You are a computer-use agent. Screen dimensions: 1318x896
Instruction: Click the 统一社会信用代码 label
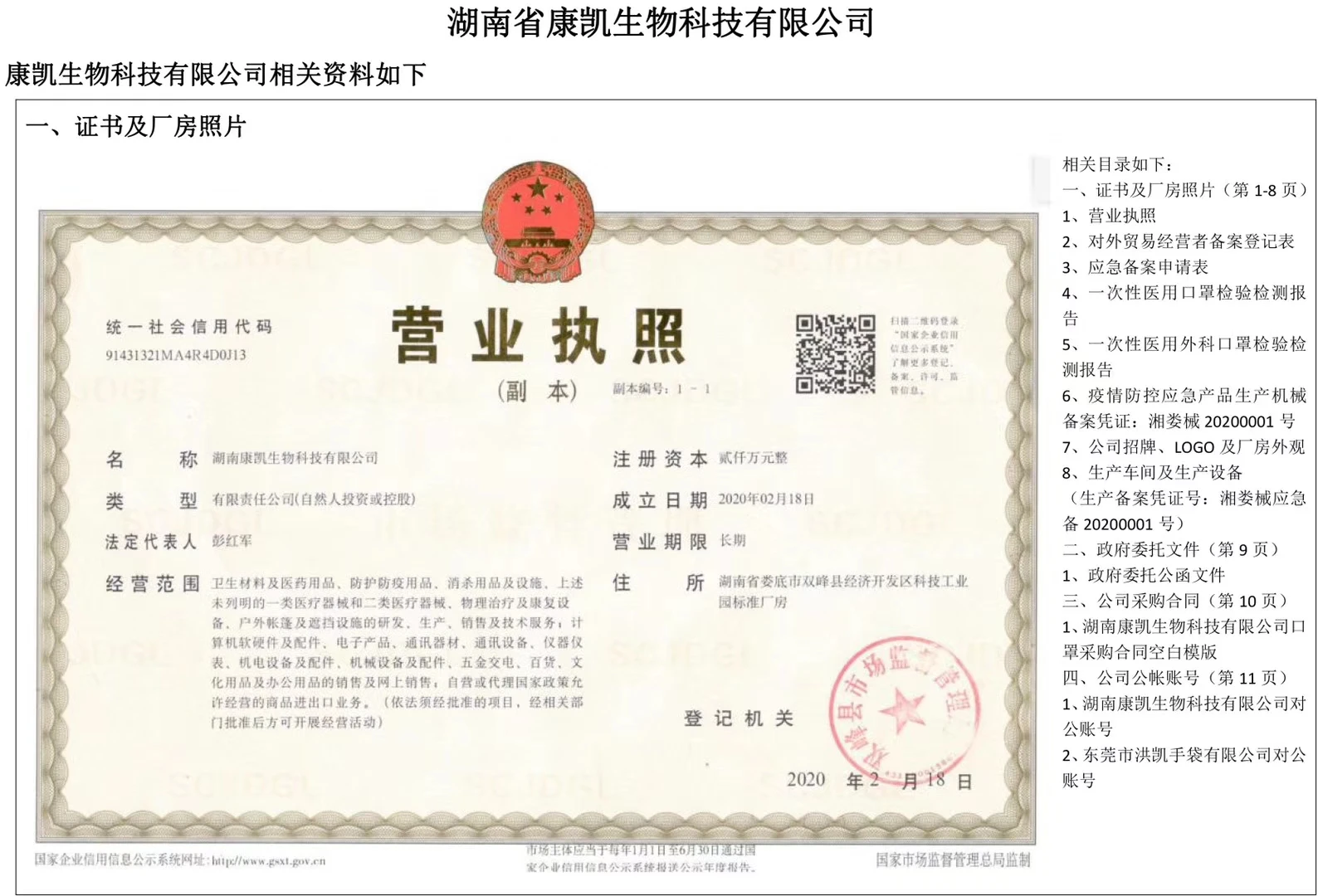[188, 327]
